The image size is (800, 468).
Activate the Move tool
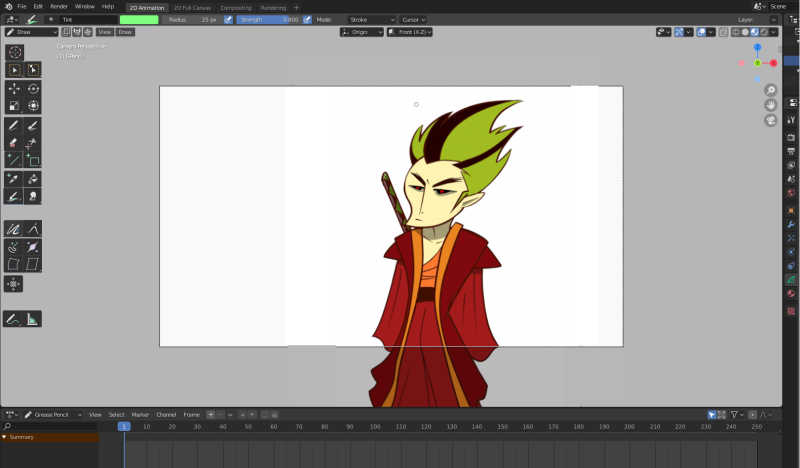click(x=14, y=89)
